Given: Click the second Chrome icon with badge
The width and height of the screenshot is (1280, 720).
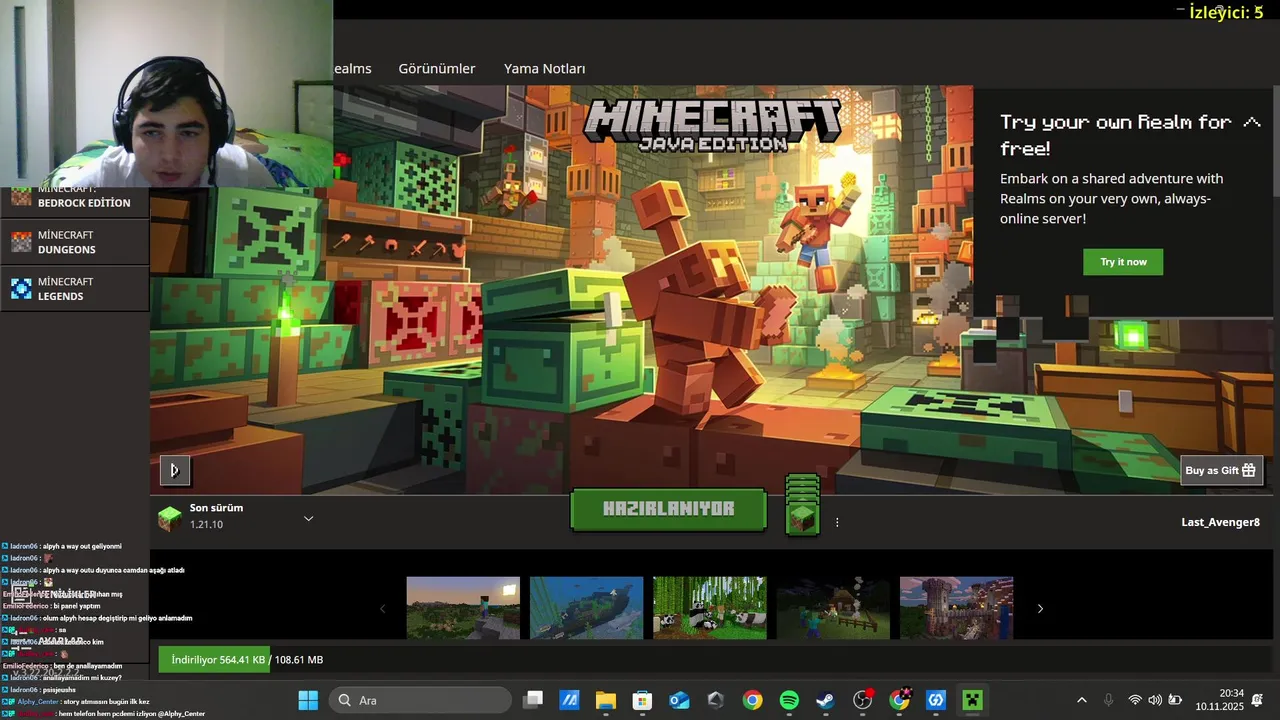Looking at the screenshot, I should point(900,700).
